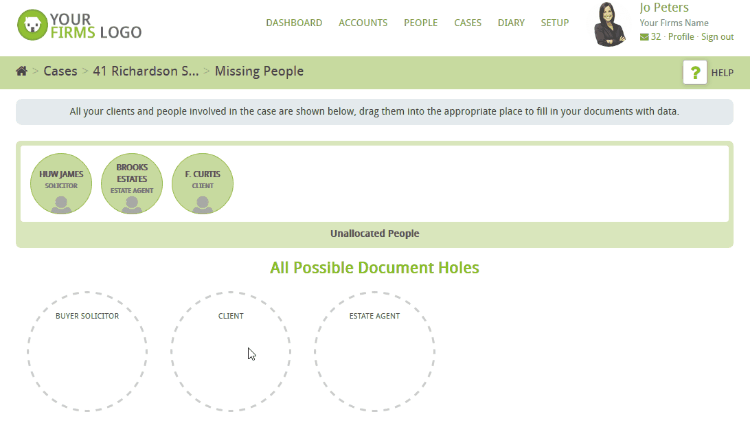The height and width of the screenshot is (434, 750).
Task: Click the HELP label
Action: pyautogui.click(x=722, y=73)
